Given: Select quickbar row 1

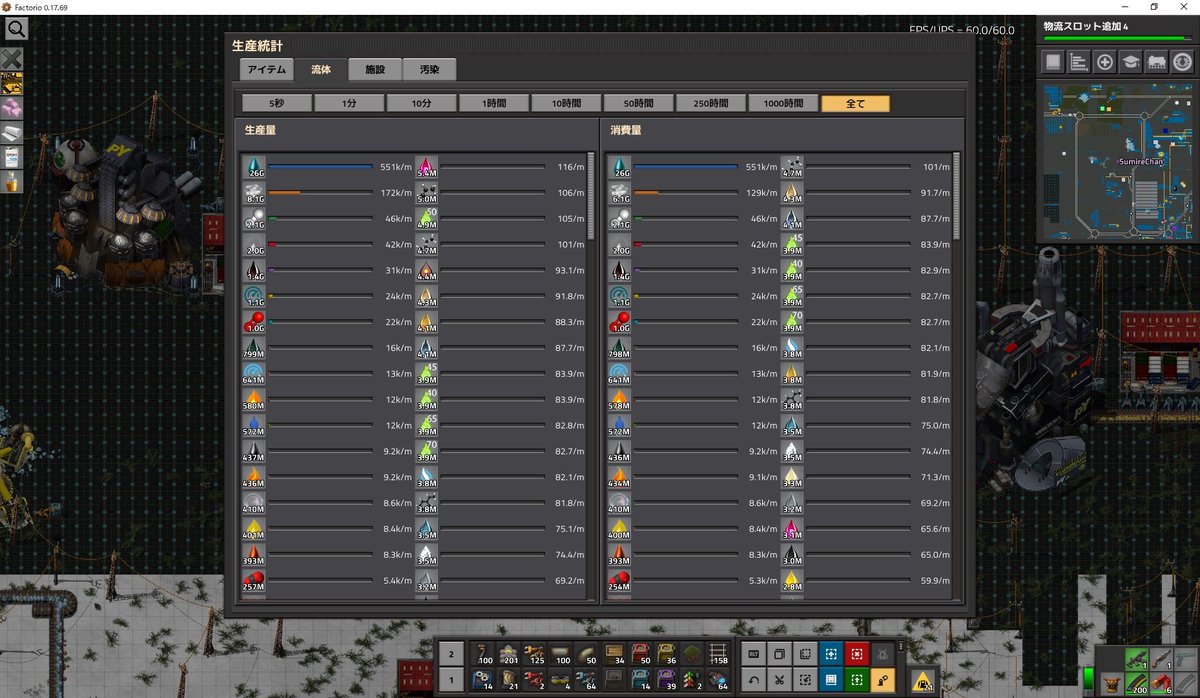Looking at the screenshot, I should point(452,680).
